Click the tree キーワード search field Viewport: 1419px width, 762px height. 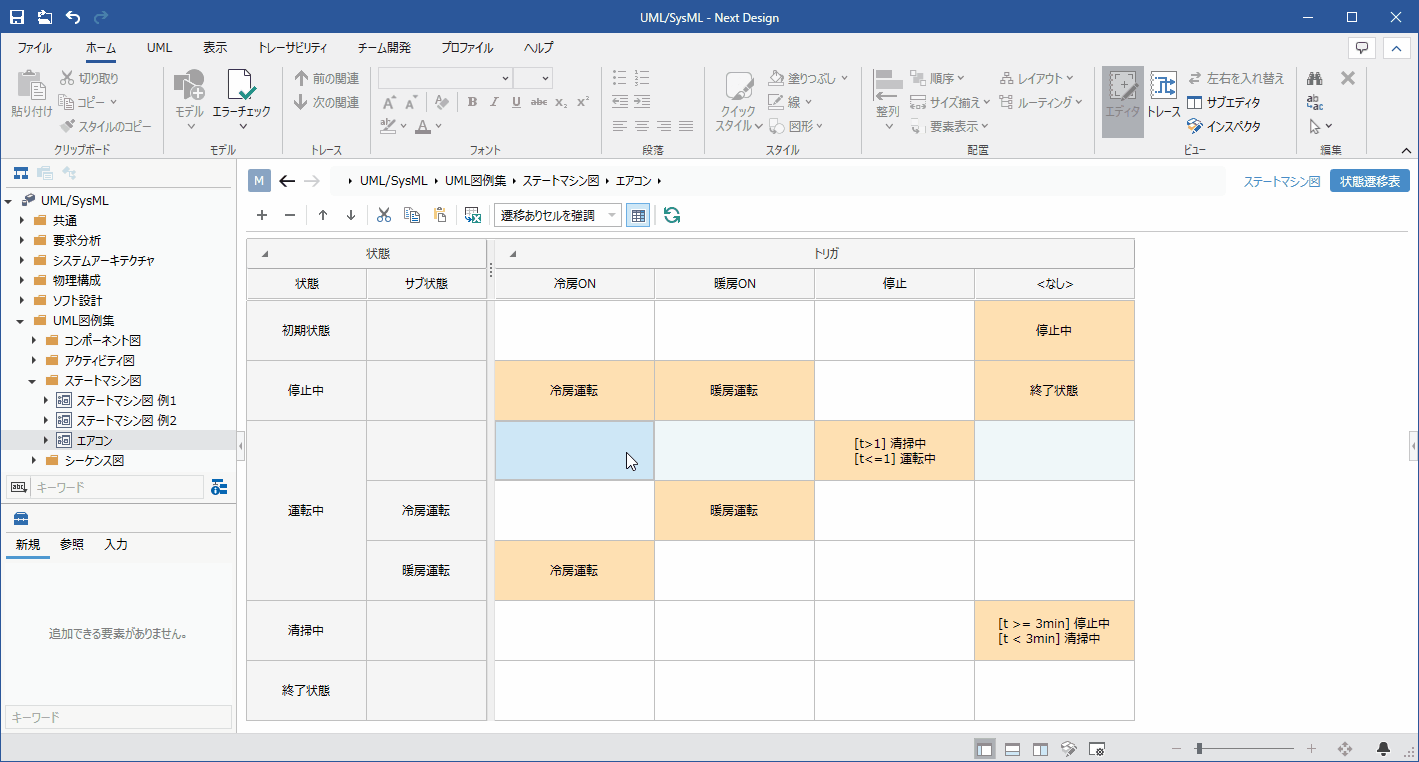117,487
